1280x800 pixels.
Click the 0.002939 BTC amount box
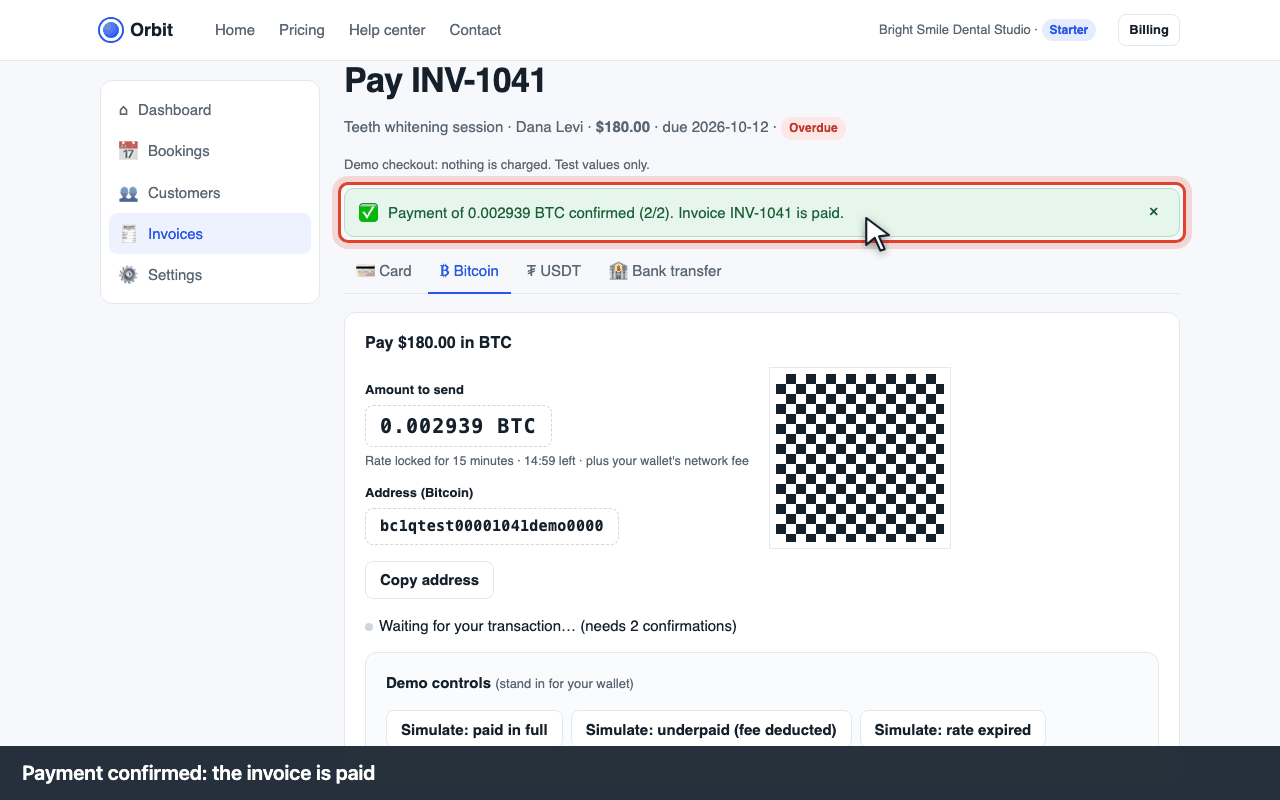tap(458, 426)
